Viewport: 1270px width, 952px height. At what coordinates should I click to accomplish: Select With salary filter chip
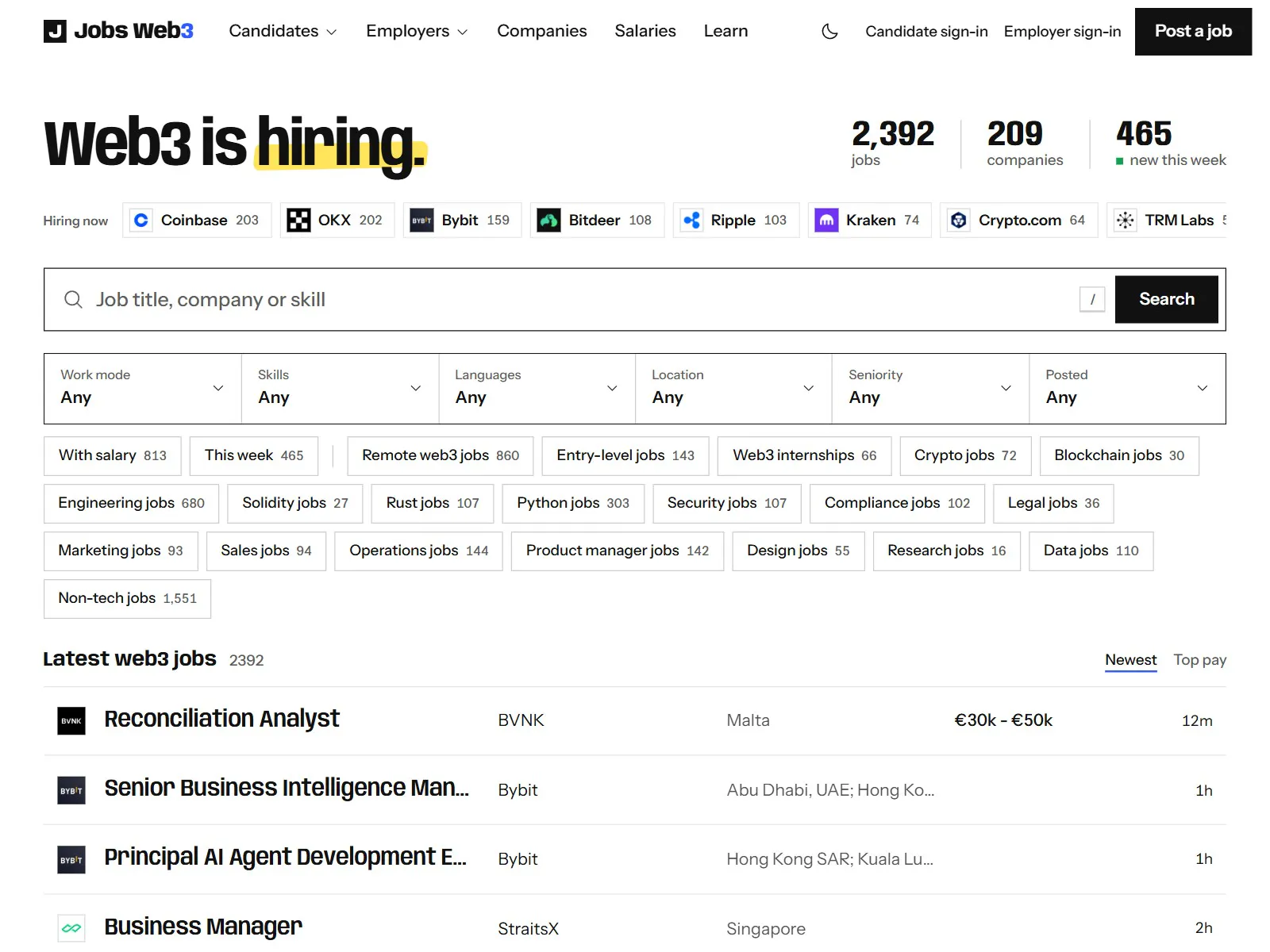coord(113,455)
